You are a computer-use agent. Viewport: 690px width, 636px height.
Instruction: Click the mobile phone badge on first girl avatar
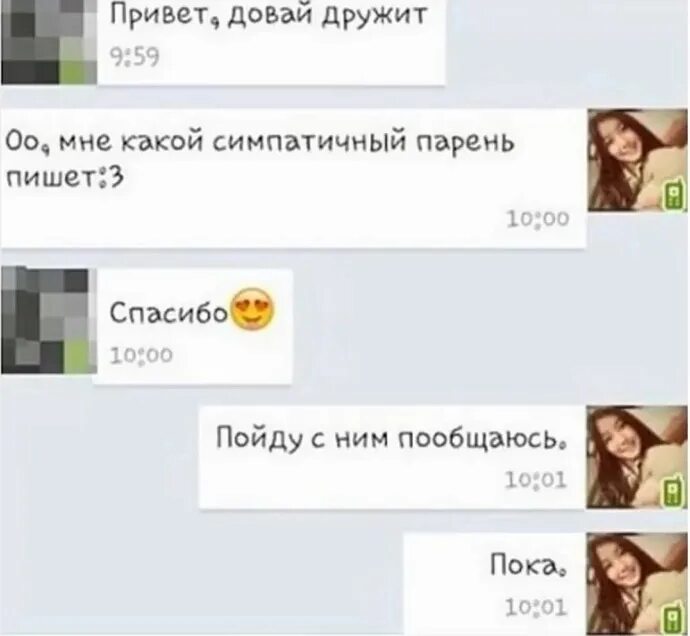675,194
